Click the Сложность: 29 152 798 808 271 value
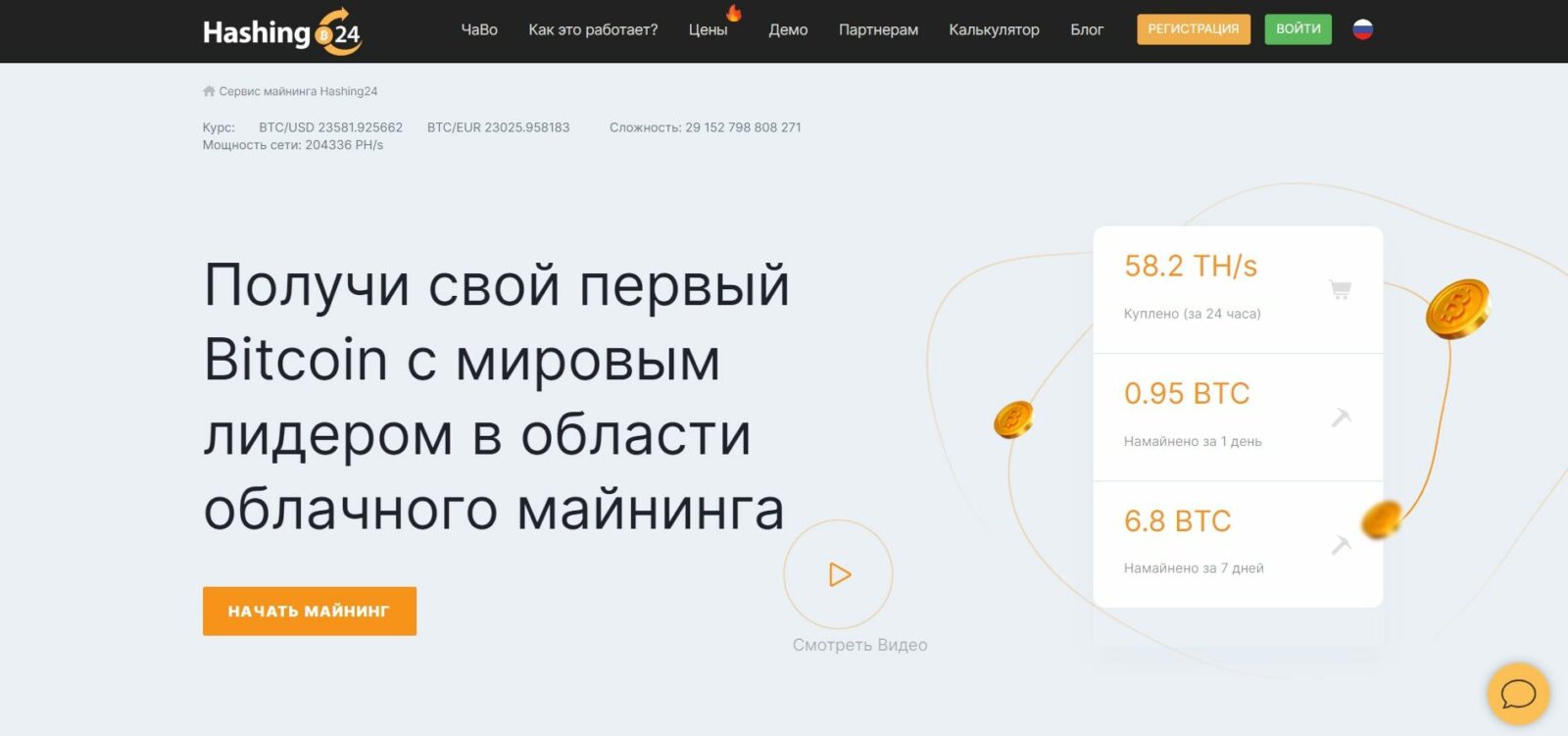The height and width of the screenshot is (736, 1568). pyautogui.click(x=706, y=127)
